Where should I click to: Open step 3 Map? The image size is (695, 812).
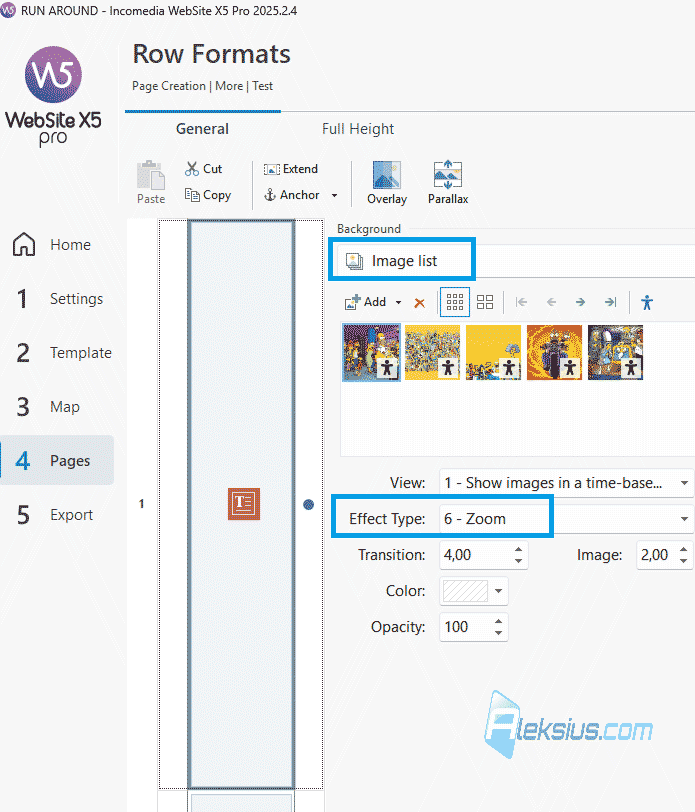click(x=57, y=407)
